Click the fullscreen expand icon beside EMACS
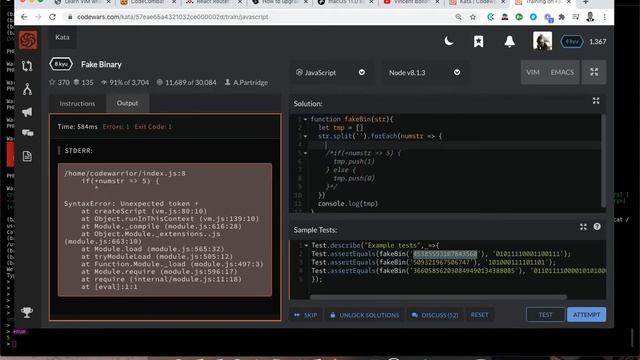This screenshot has width=640, height=360. pos(594,72)
